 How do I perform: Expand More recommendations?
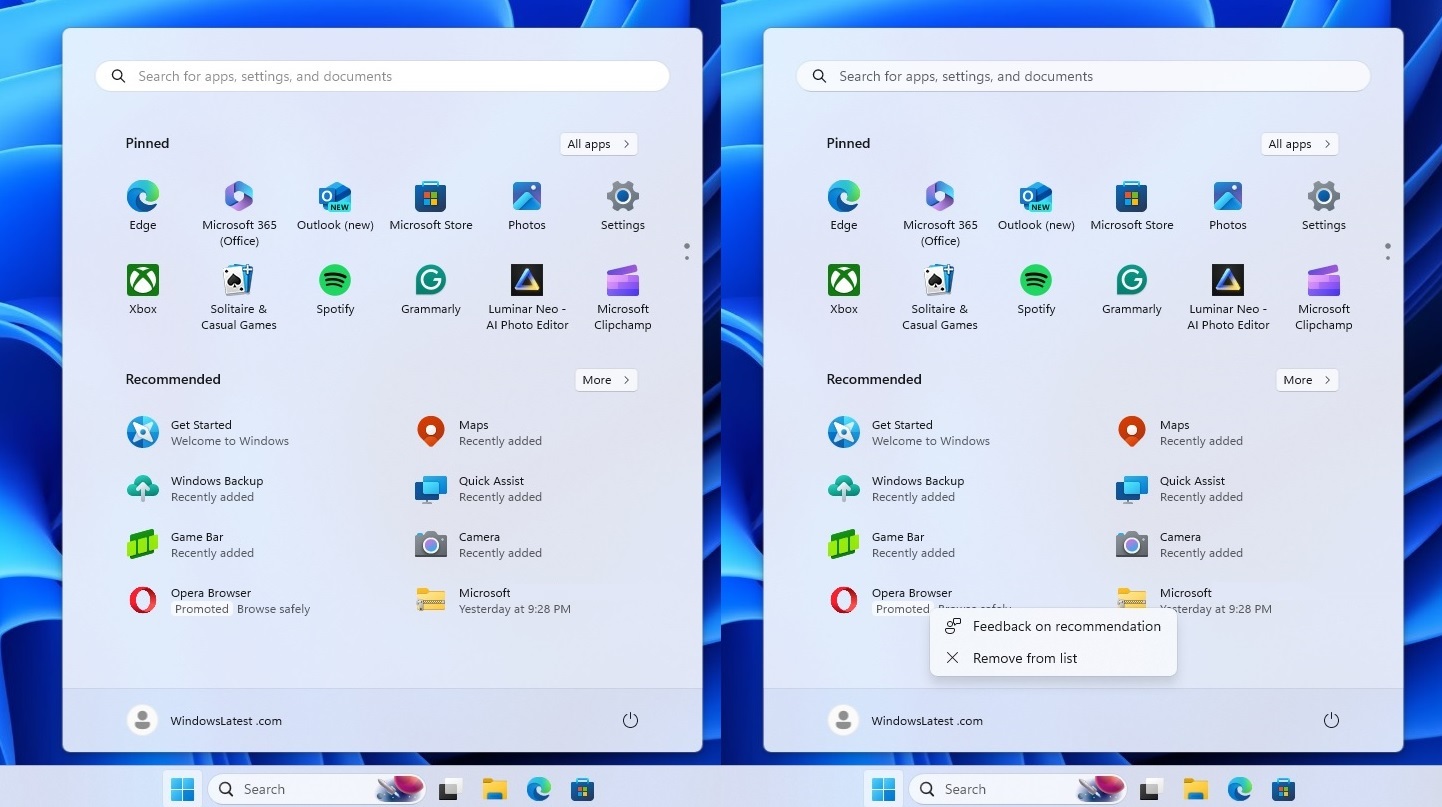tap(605, 380)
